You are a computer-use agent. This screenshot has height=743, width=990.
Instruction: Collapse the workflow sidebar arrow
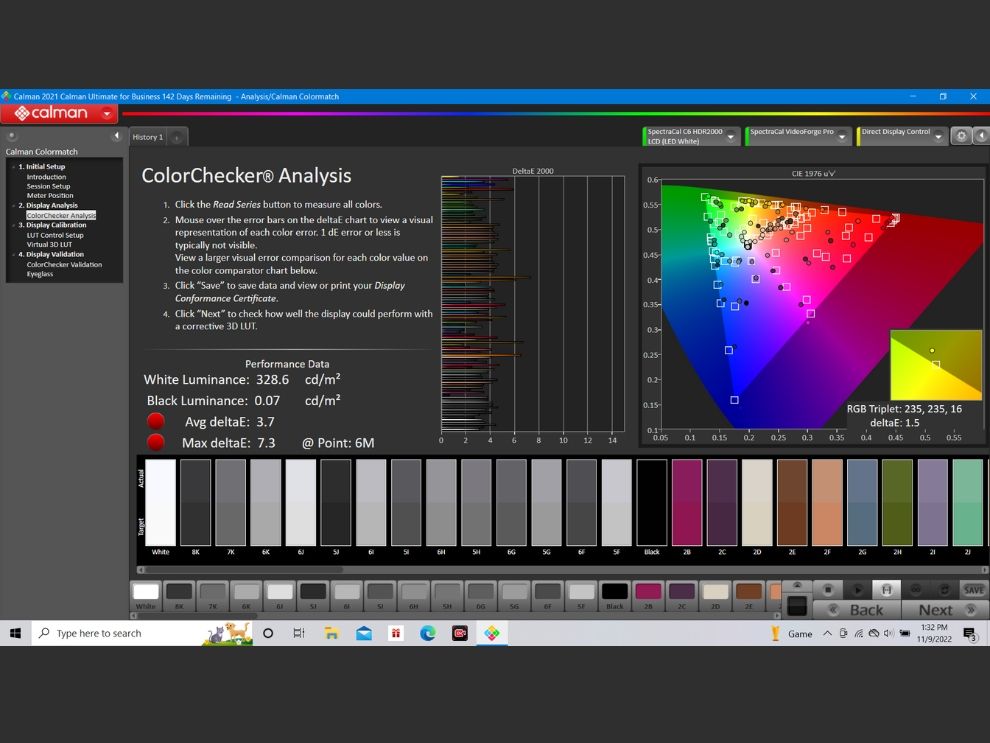point(116,136)
